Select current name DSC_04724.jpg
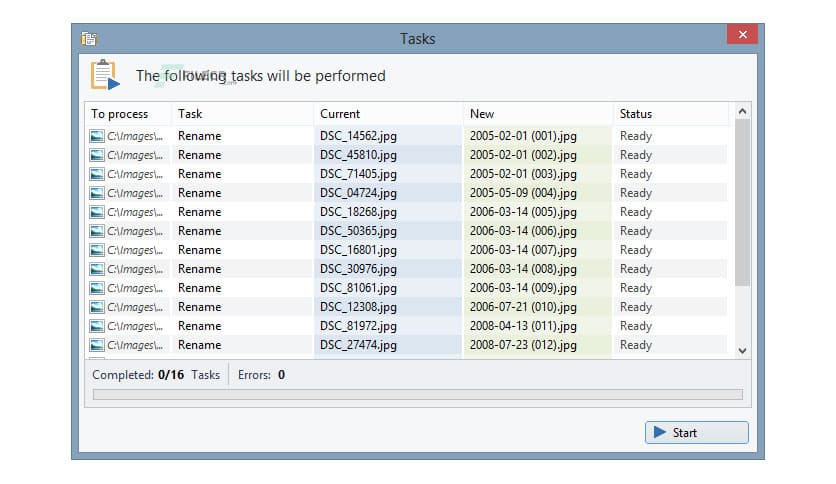Screen dimensions: 836x484 (x=358, y=193)
